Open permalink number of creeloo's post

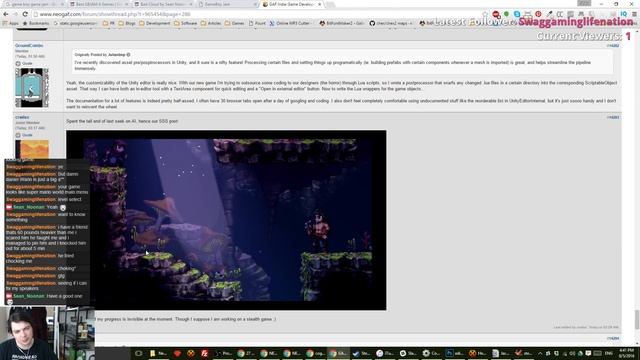(x=613, y=117)
